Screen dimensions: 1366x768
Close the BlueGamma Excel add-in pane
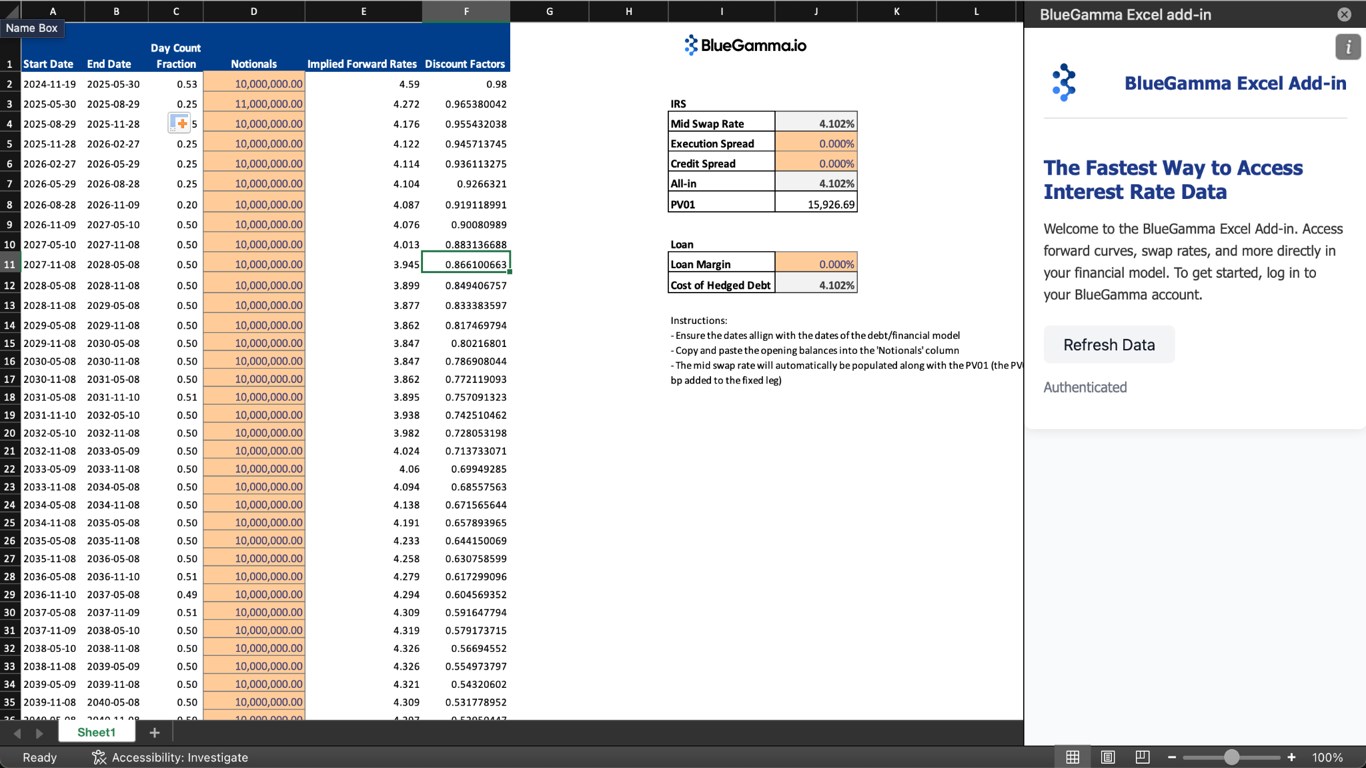(1344, 14)
